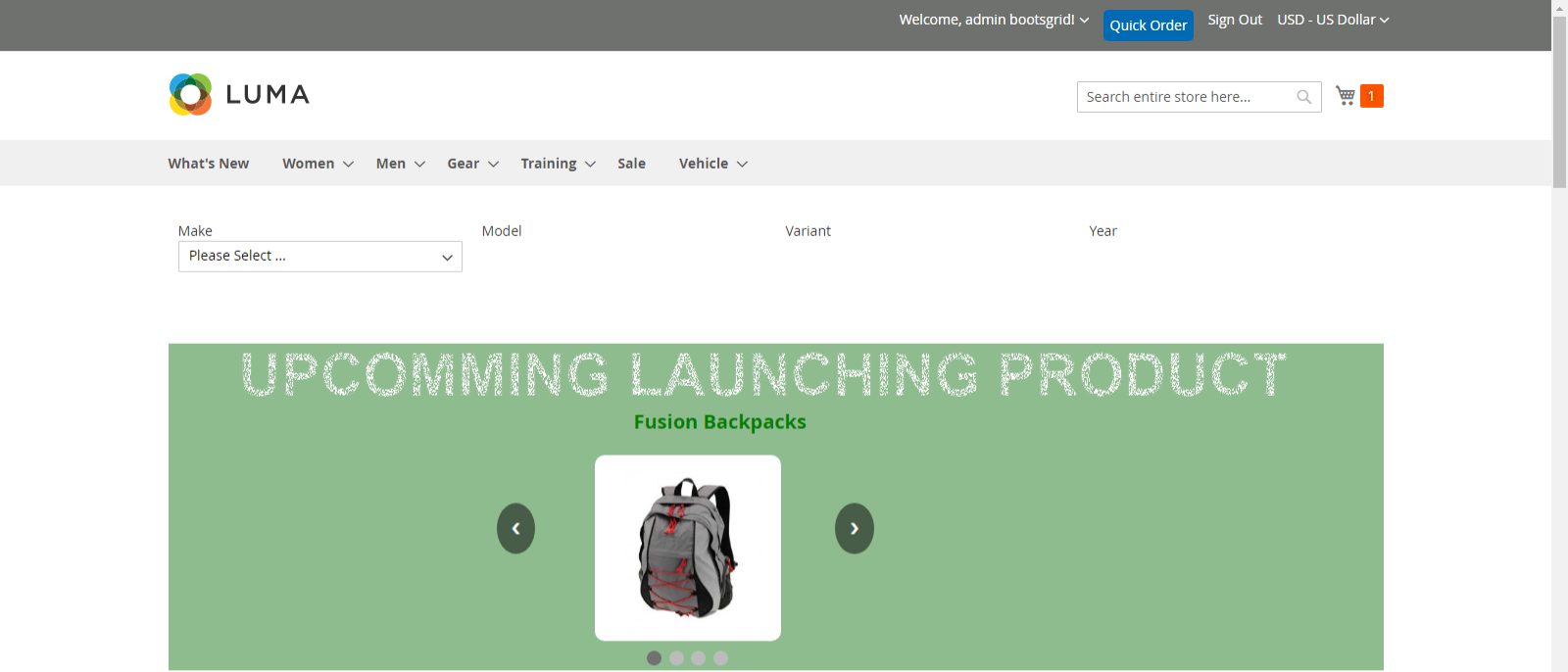Expand the Welcome admin account menu
The image size is (1568, 672).
(x=994, y=20)
